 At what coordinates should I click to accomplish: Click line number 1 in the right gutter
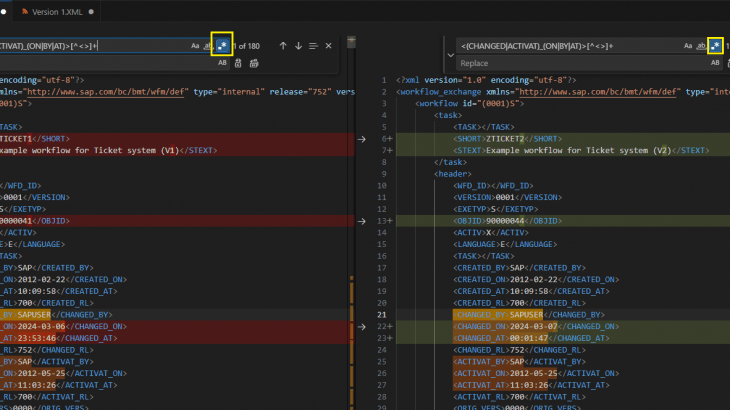384,80
